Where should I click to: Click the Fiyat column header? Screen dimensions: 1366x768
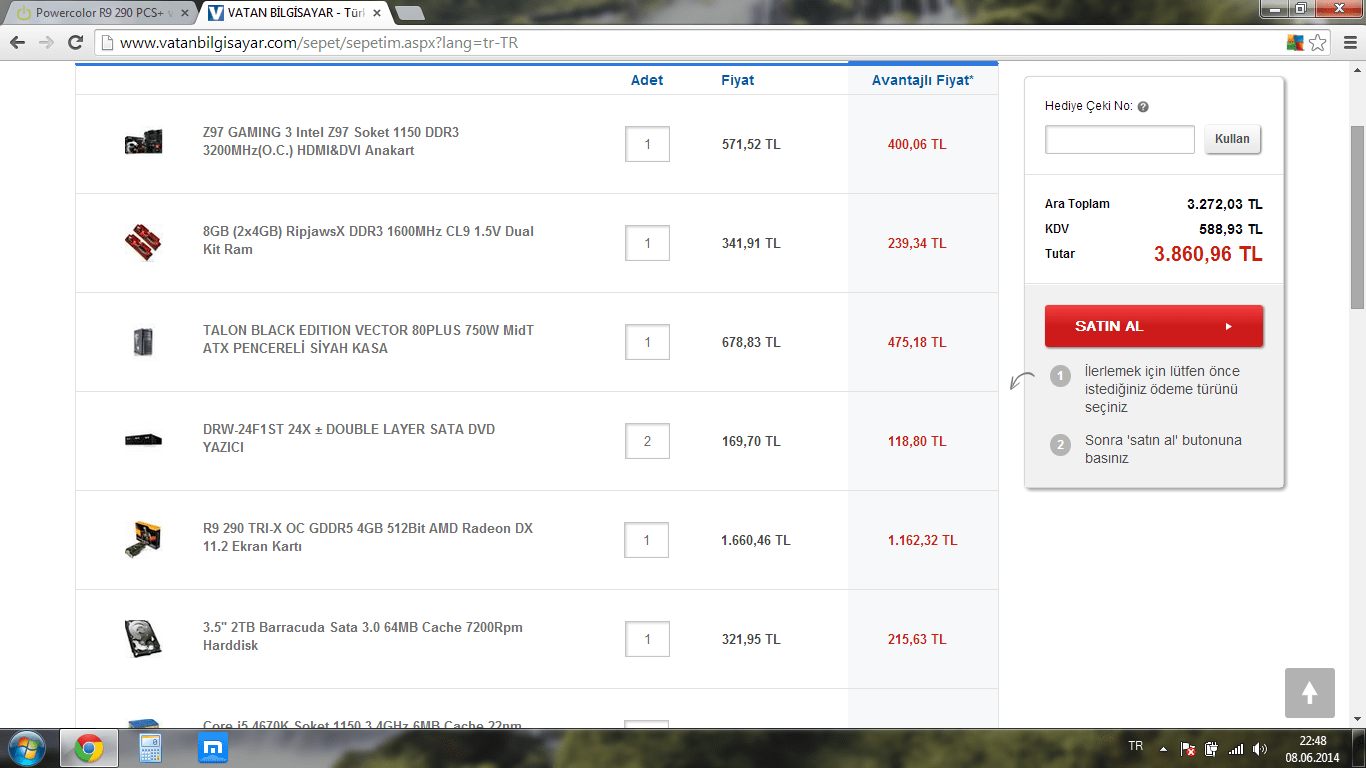click(x=738, y=80)
